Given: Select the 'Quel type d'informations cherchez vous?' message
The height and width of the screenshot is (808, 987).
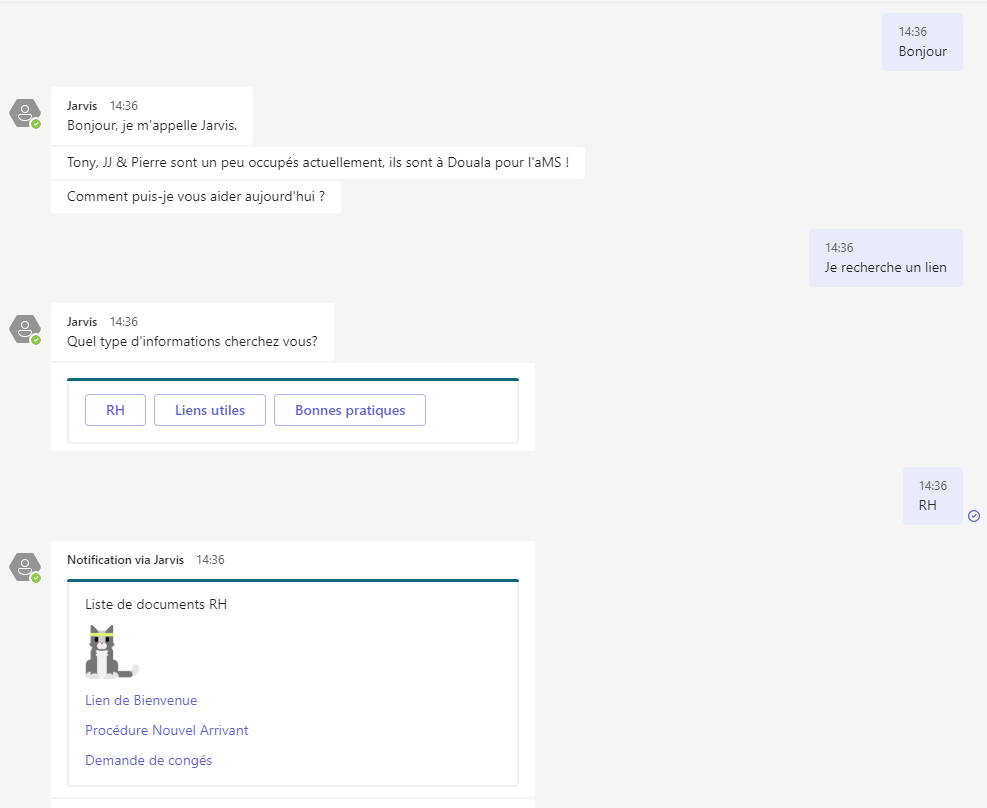Looking at the screenshot, I should coord(192,341).
